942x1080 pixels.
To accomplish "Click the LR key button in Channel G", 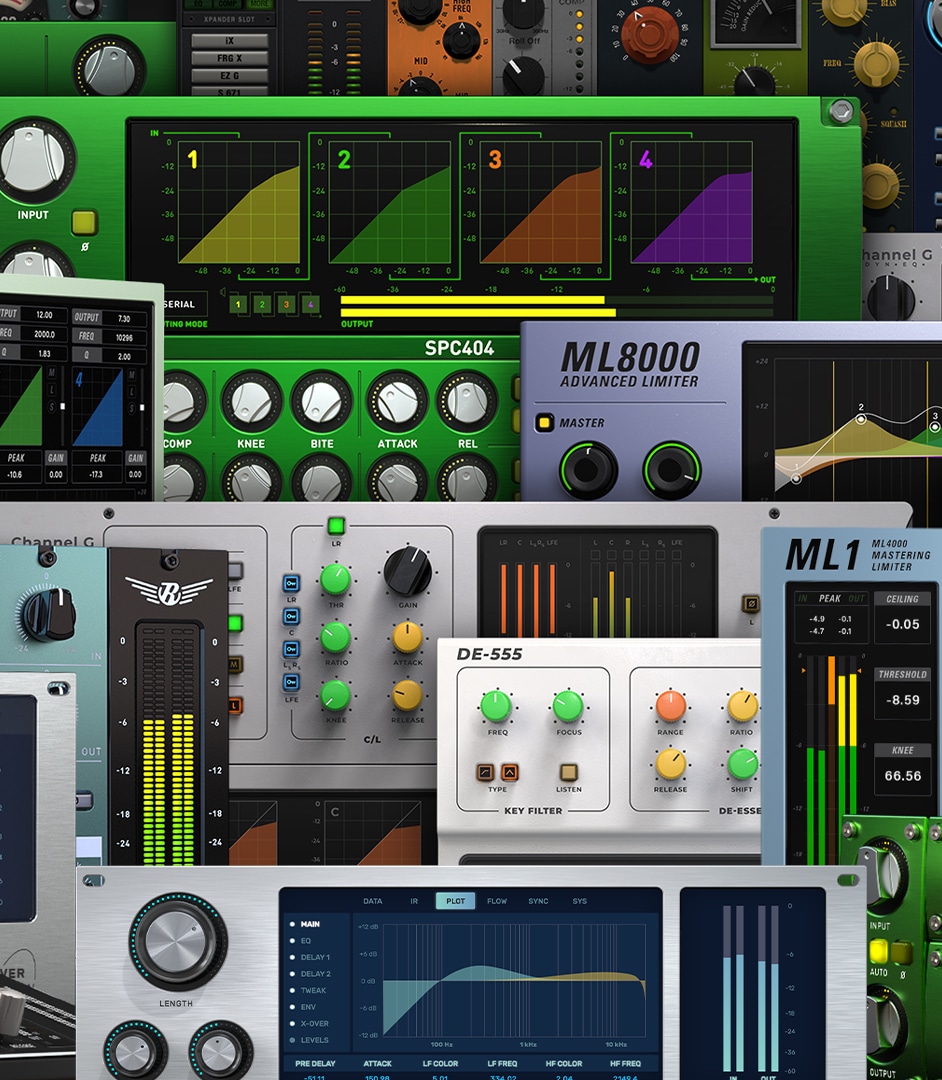I will tap(291, 583).
